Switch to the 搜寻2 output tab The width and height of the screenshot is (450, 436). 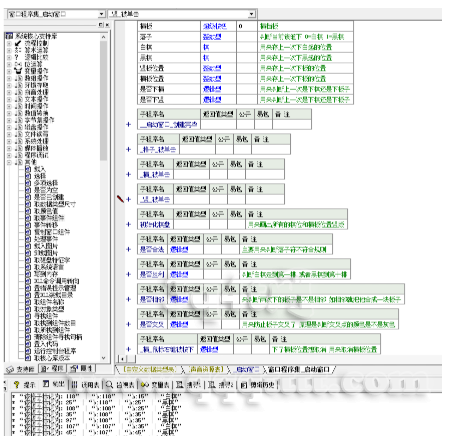221,385
